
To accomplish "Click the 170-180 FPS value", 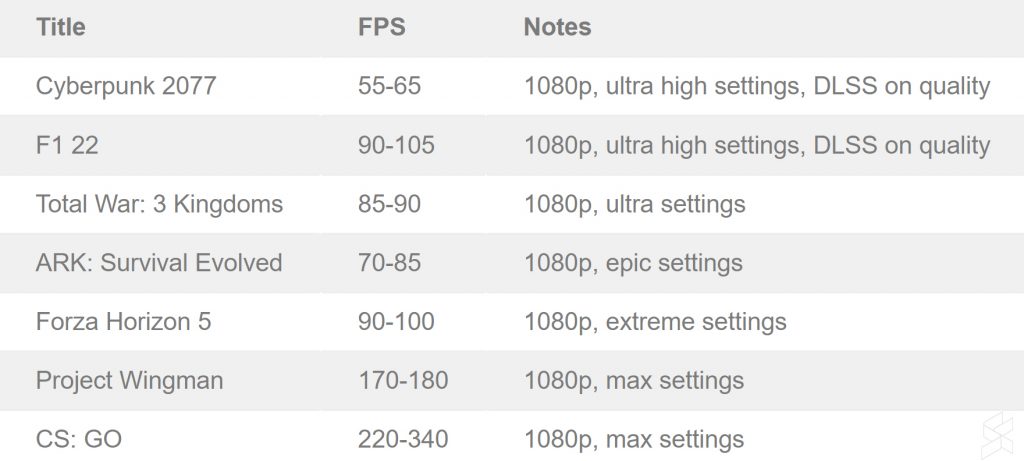I will 403,381.
